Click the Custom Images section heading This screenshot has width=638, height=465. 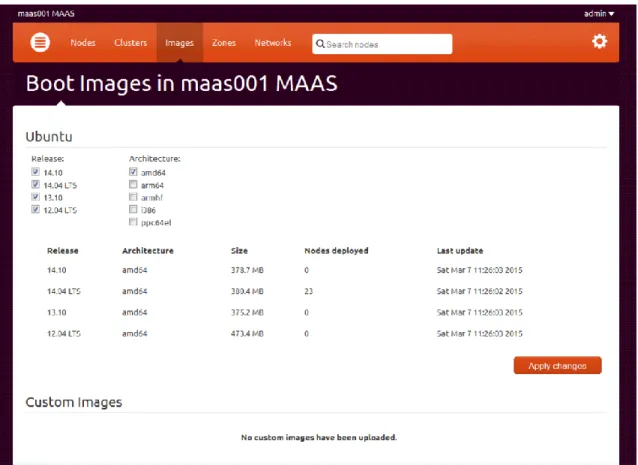74,402
